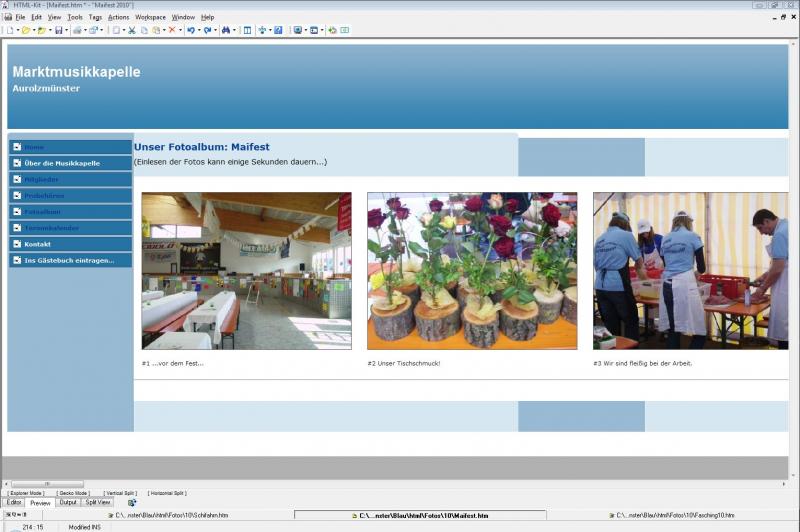
Task: Open the Workspace menu
Action: (x=150, y=17)
